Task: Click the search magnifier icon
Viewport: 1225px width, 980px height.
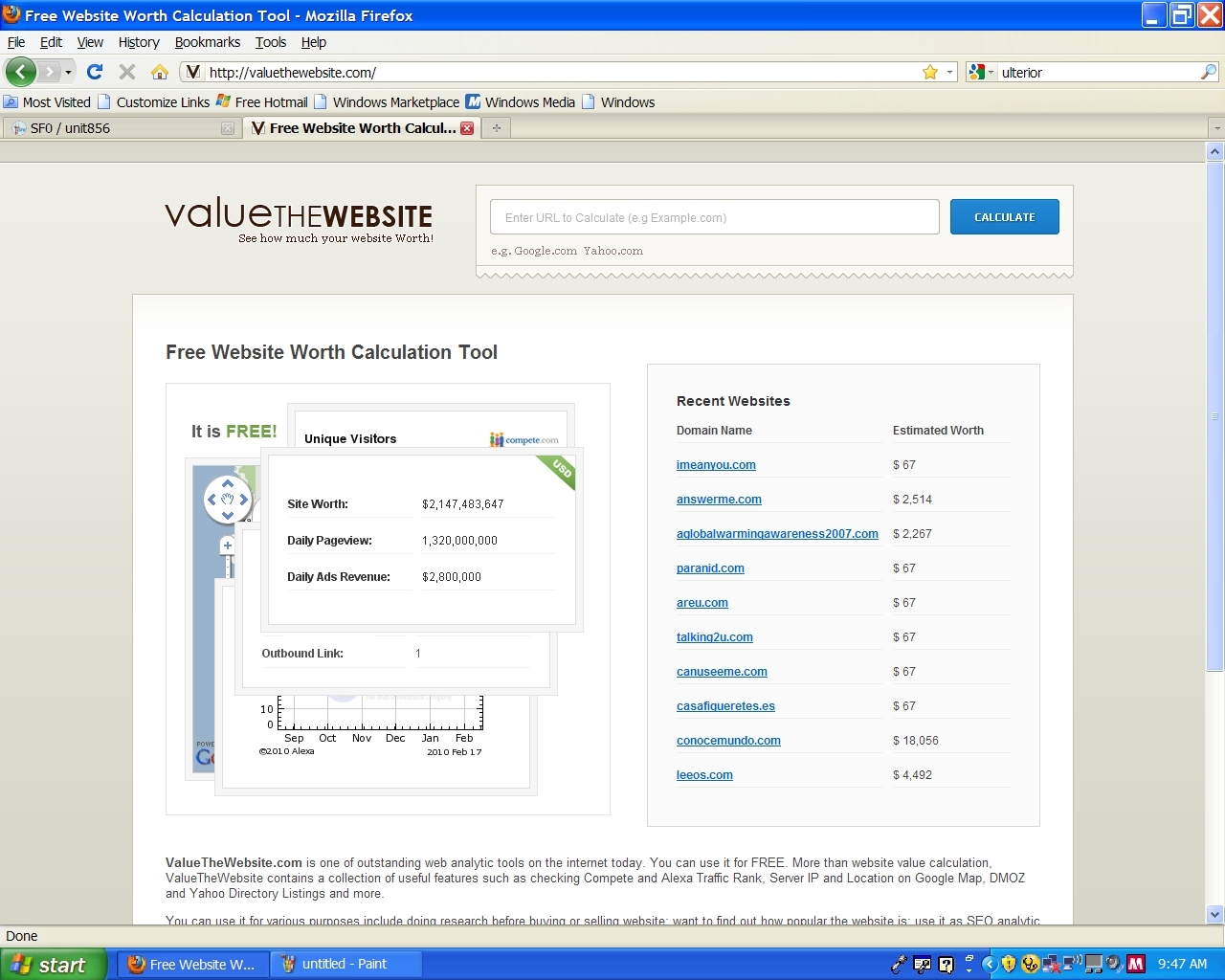Action: (x=1208, y=72)
